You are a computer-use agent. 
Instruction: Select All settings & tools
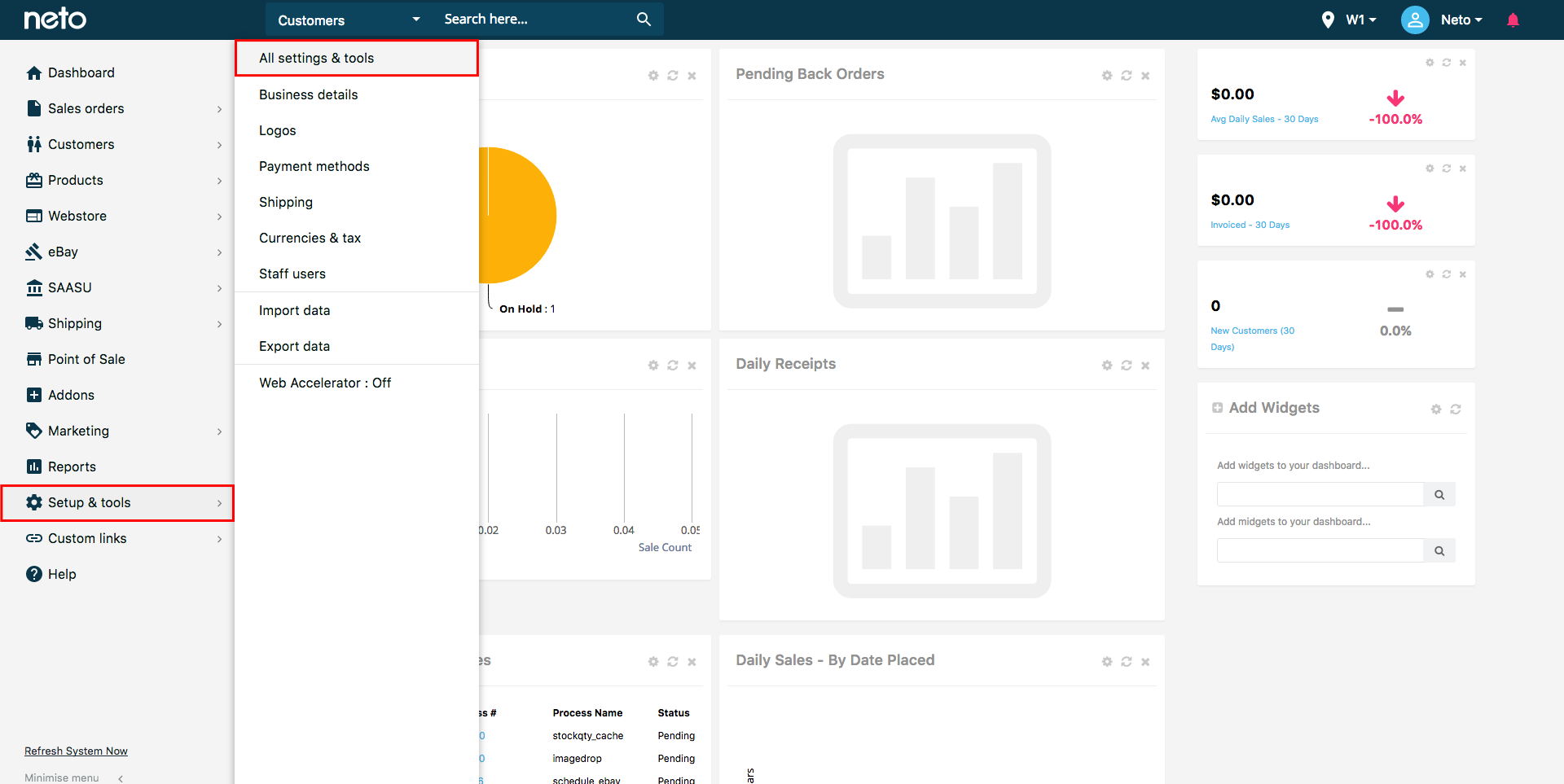pos(357,58)
